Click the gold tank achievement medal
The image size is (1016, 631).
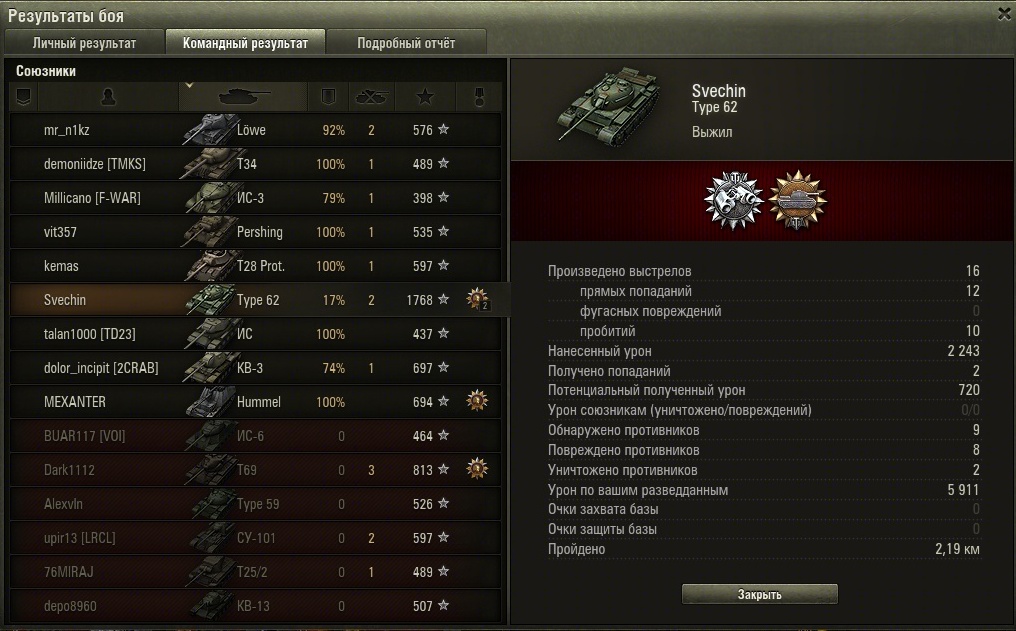point(797,200)
